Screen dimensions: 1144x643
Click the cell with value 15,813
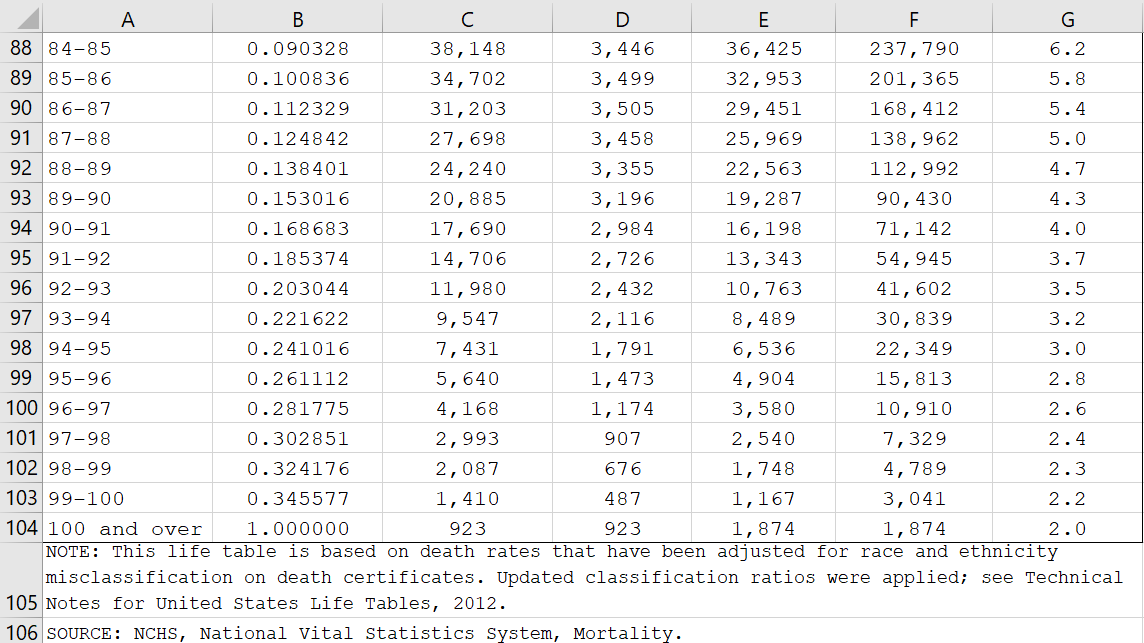click(x=913, y=378)
